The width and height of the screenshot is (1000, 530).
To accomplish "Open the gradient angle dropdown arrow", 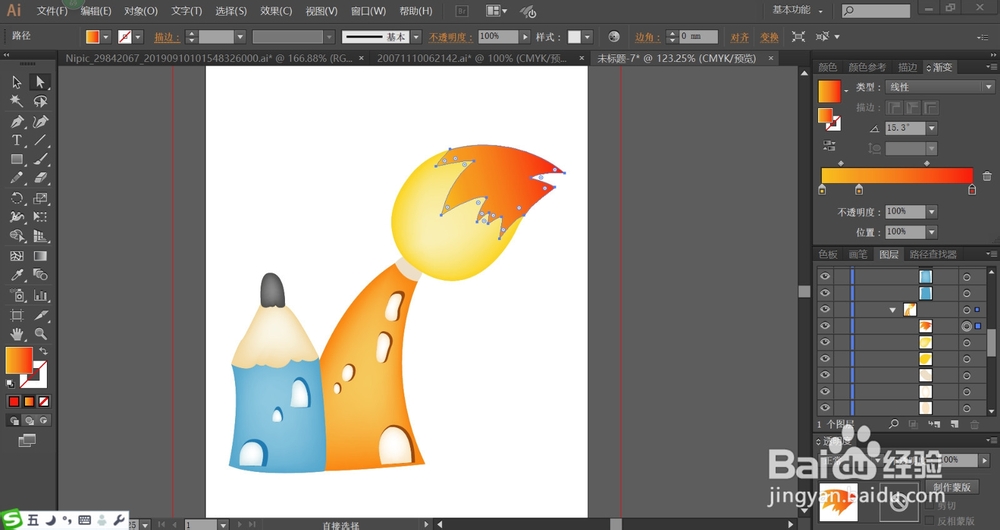I will tap(932, 128).
